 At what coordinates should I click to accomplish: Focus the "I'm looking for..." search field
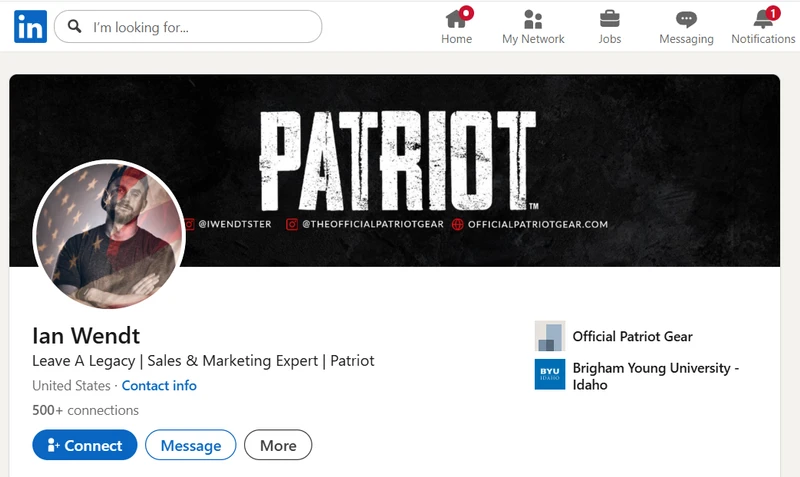[188, 27]
